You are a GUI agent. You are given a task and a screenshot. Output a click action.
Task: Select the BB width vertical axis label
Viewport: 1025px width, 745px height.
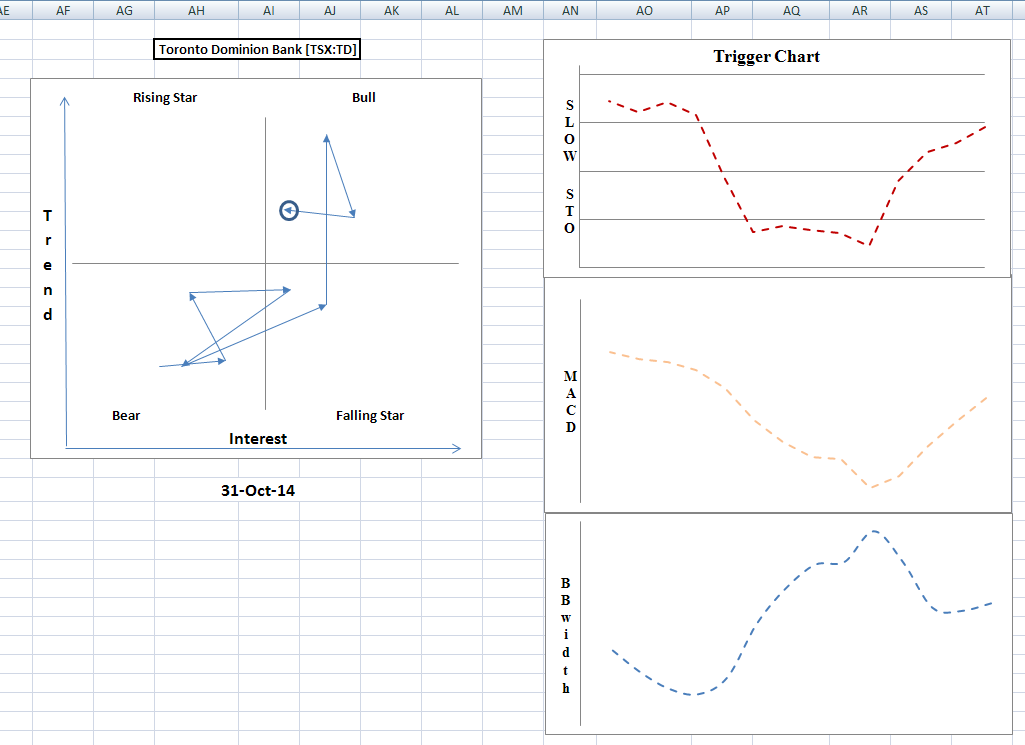(x=565, y=635)
